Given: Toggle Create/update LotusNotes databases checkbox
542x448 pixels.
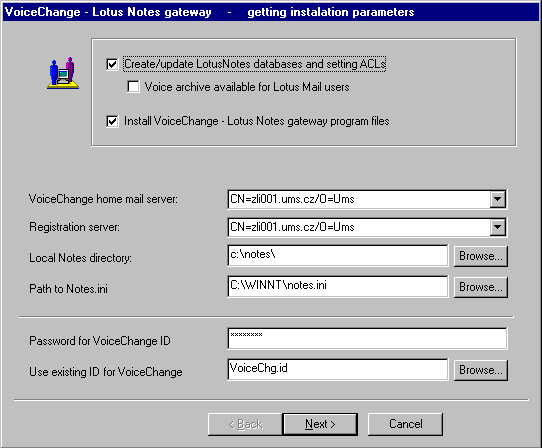Looking at the screenshot, I should coord(112,64).
